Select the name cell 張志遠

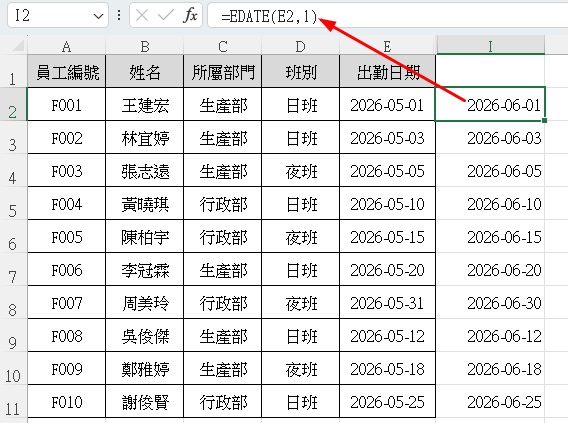point(145,170)
